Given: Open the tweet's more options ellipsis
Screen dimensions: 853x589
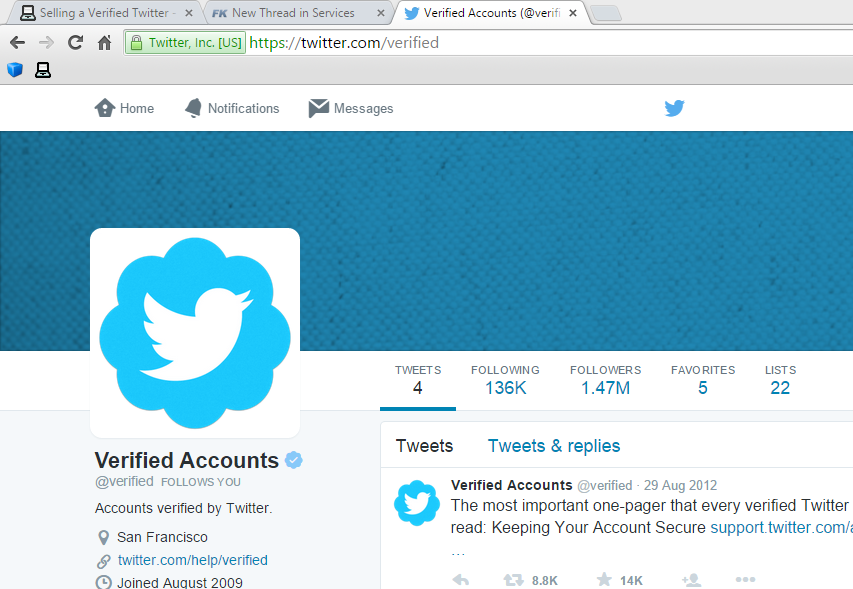Looking at the screenshot, I should 745,580.
